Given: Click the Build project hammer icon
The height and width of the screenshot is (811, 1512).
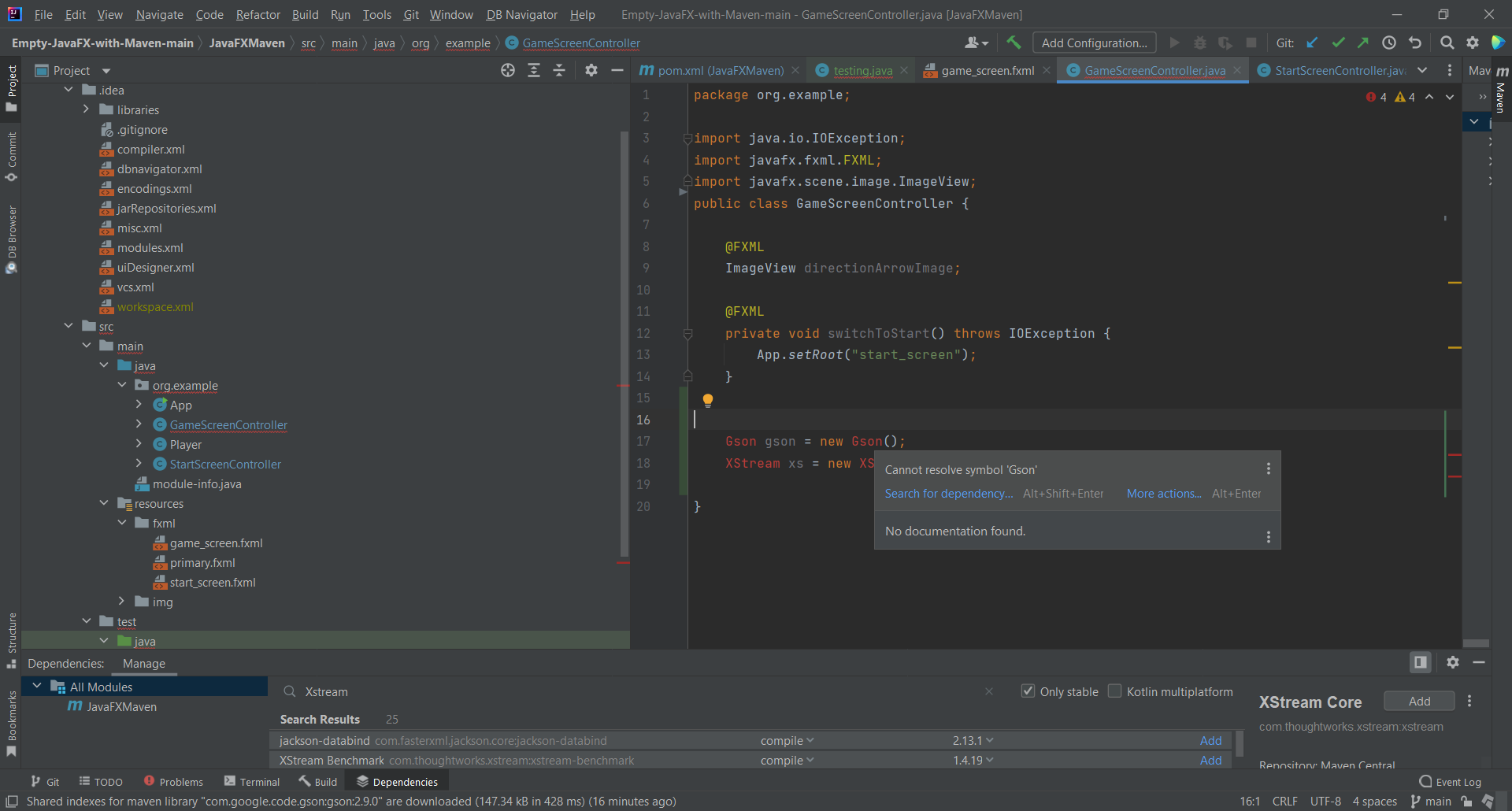Looking at the screenshot, I should click(1014, 43).
